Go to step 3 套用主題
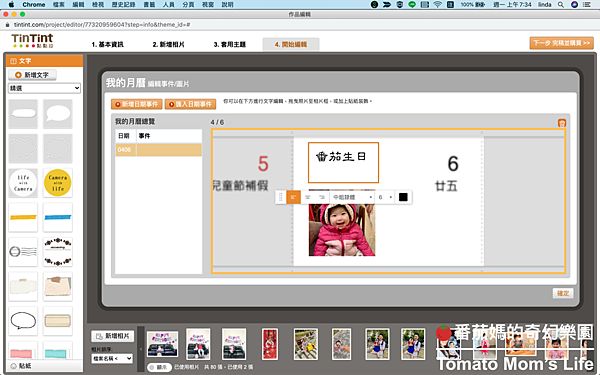Viewport: 600px width, 375px height. tap(230, 44)
